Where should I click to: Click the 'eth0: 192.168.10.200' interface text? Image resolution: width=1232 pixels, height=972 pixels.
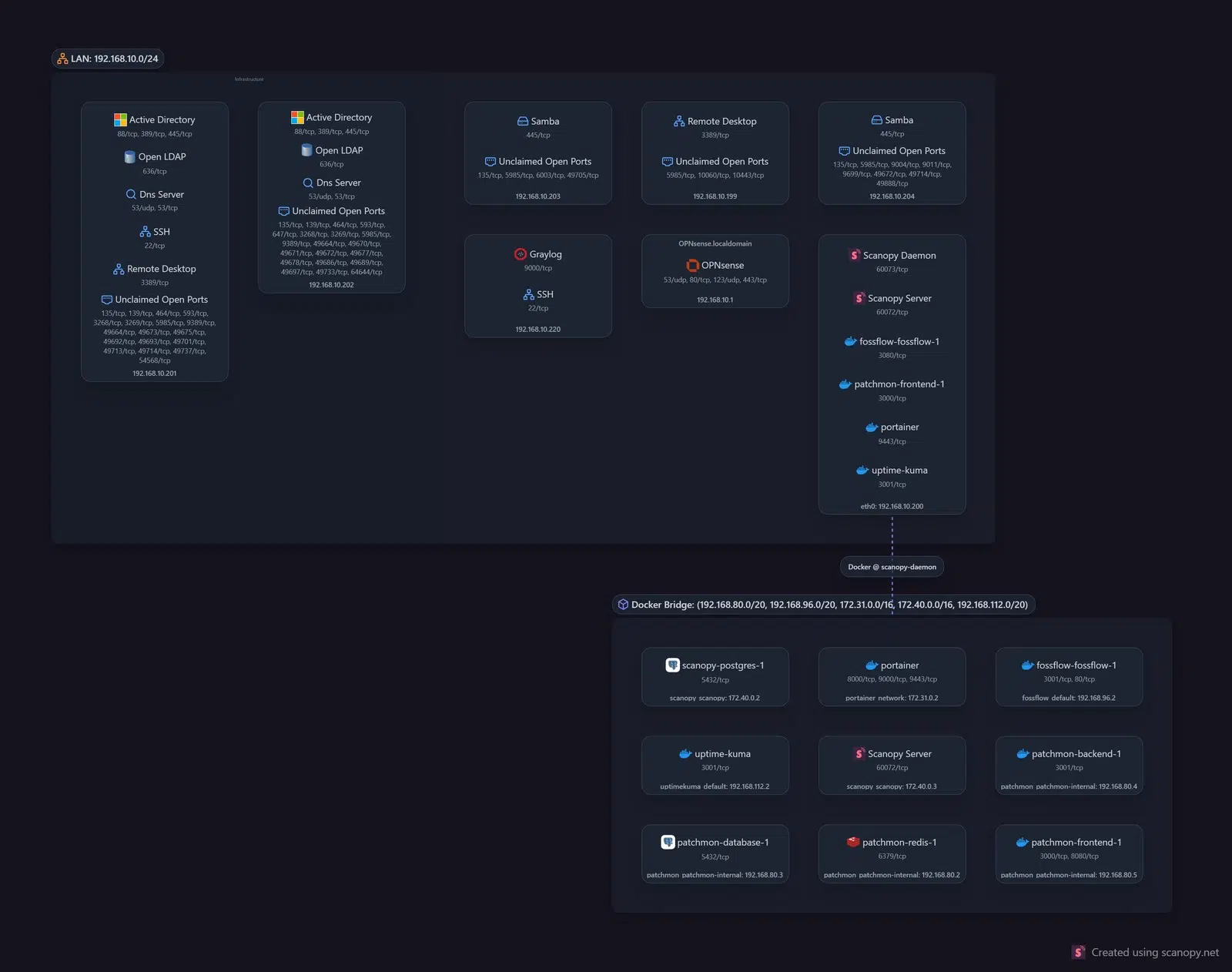(892, 506)
